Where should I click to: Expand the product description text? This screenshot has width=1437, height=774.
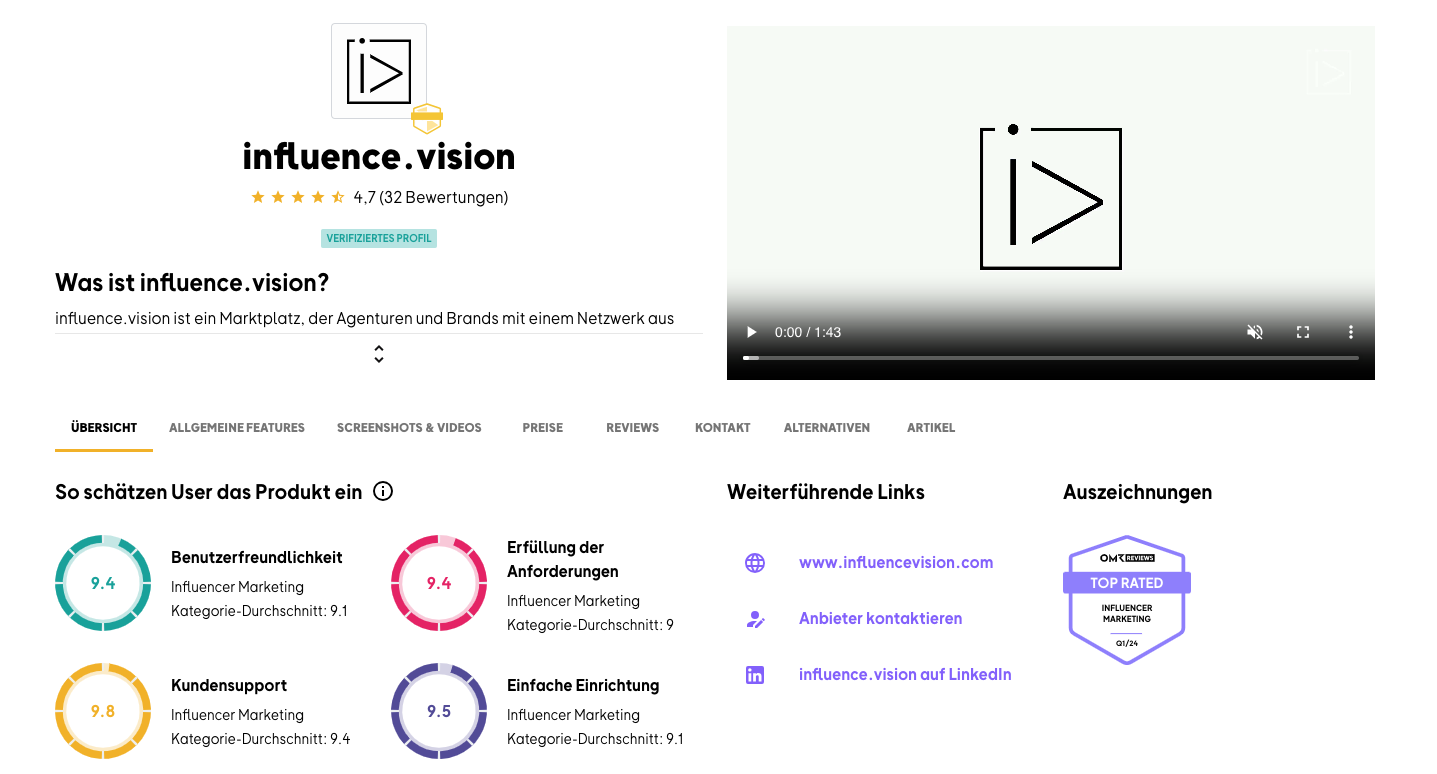(x=379, y=354)
